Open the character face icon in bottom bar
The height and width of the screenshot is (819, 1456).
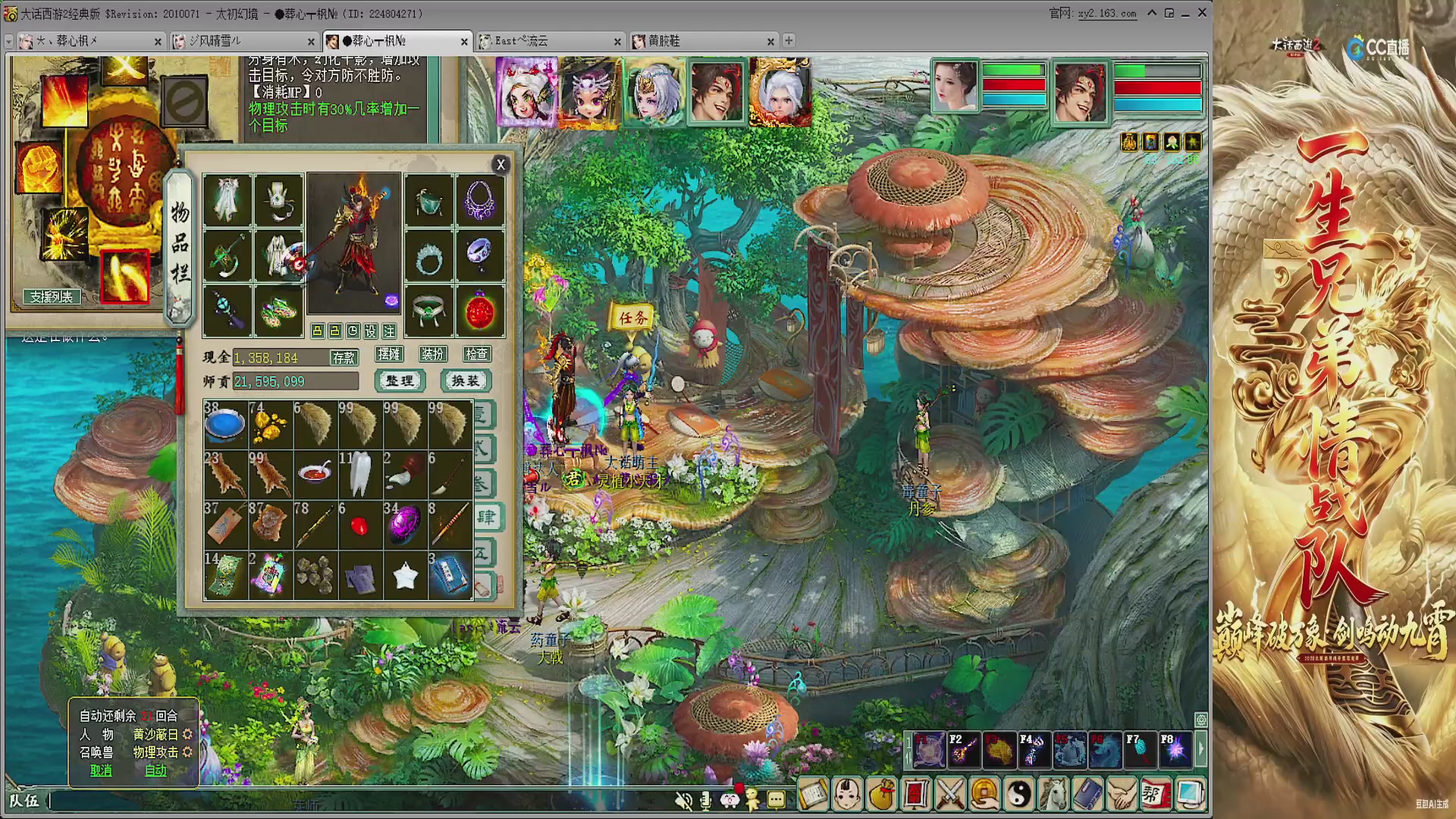[x=847, y=795]
